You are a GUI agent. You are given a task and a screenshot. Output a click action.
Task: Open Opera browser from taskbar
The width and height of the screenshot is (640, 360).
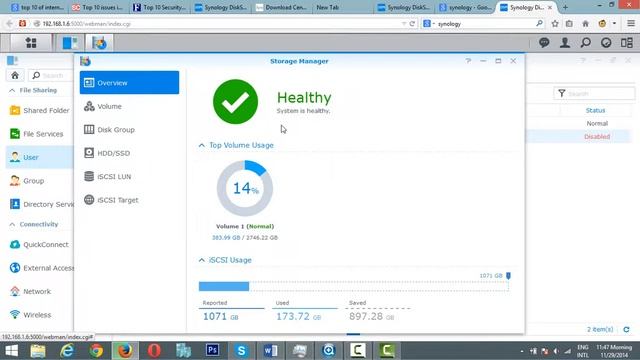[x=154, y=351]
